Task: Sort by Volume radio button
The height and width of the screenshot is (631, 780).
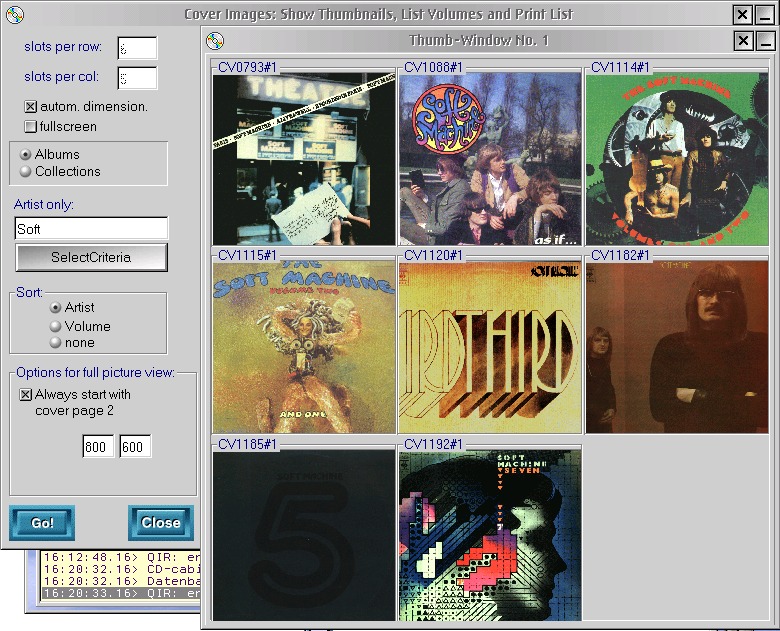Action: (55, 326)
